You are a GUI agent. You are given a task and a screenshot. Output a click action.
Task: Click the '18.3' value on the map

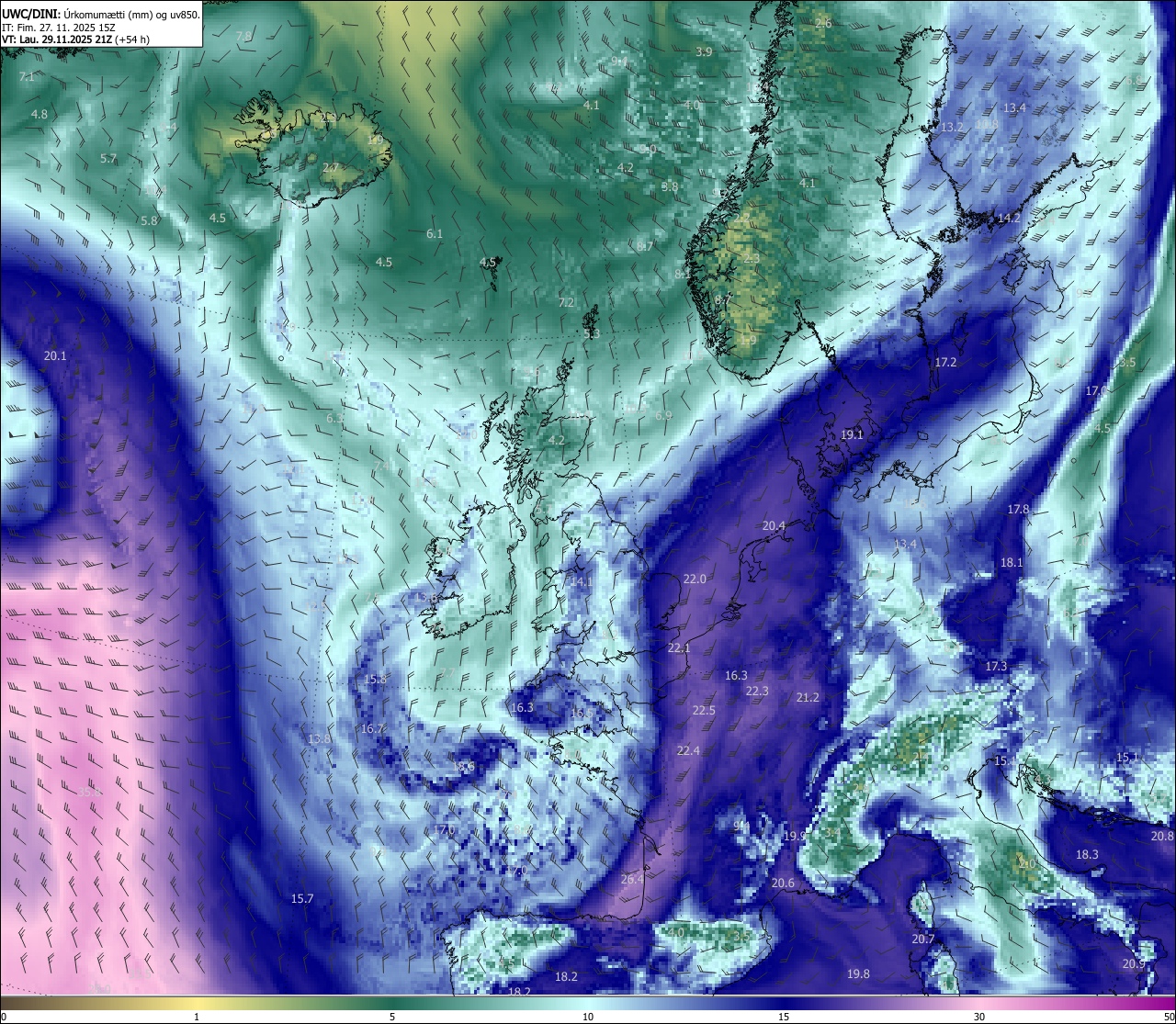coord(1087,854)
